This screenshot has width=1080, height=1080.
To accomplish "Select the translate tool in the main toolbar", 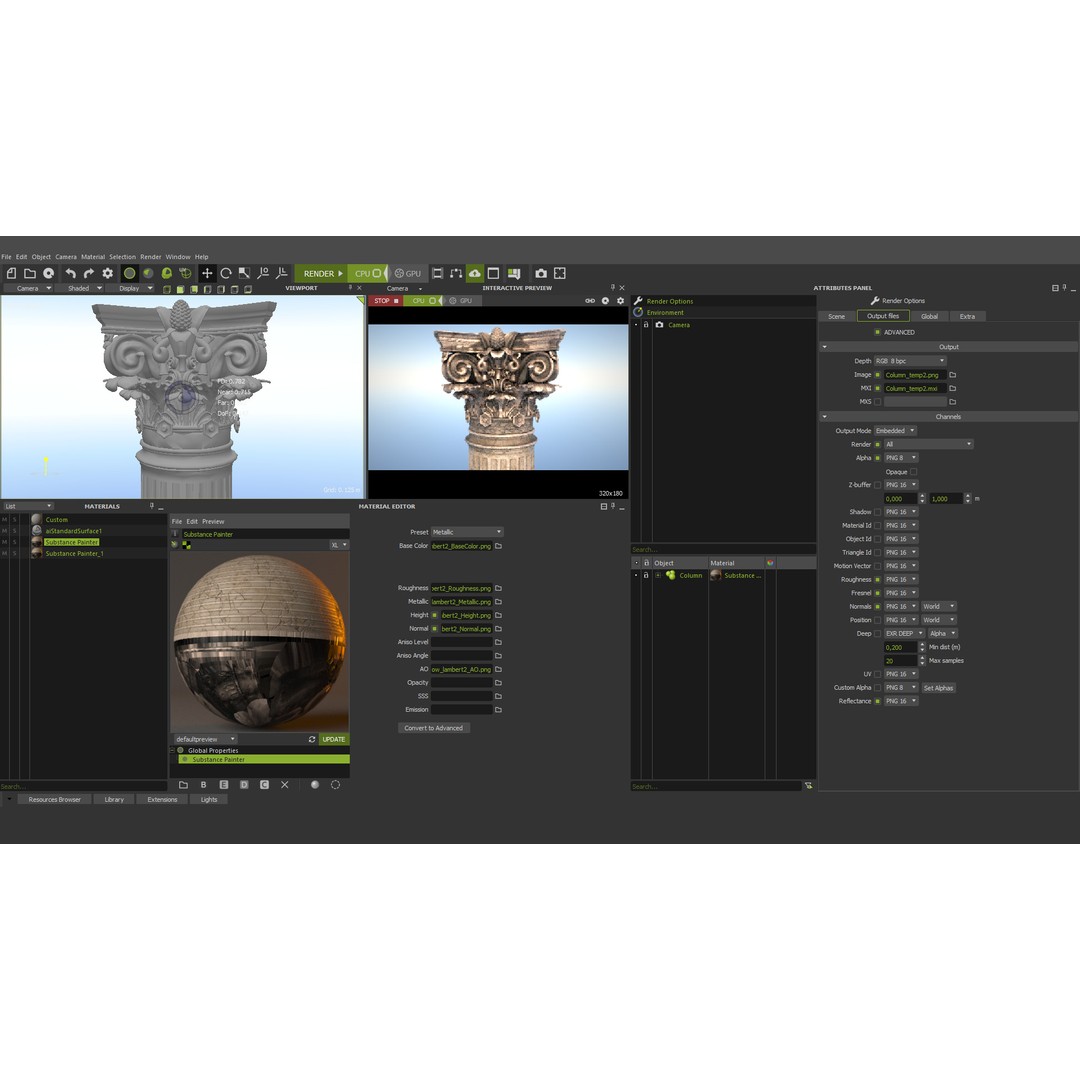I will click(209, 272).
